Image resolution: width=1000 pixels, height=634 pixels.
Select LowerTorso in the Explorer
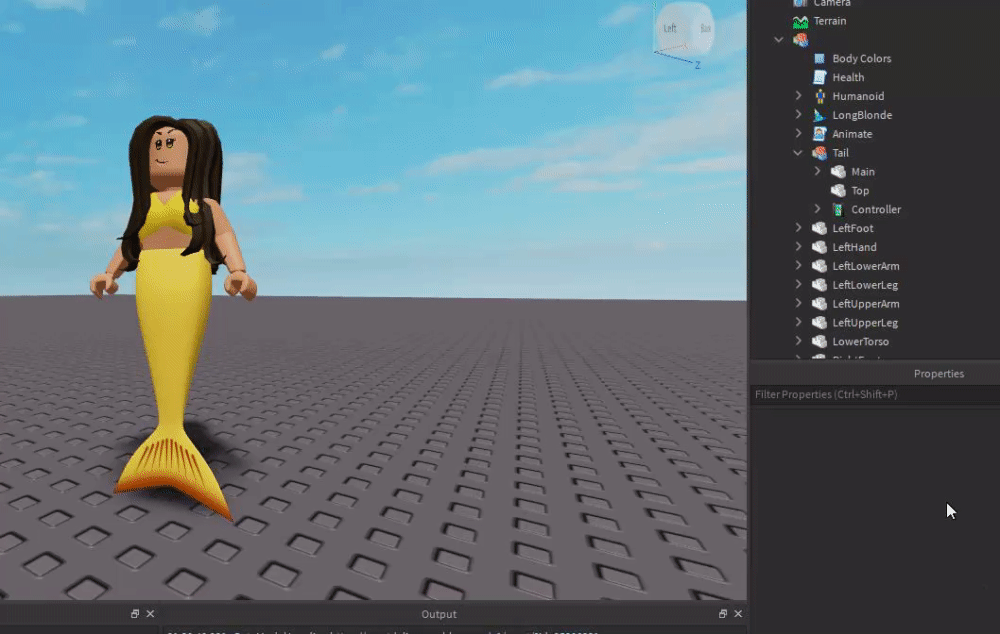click(860, 342)
